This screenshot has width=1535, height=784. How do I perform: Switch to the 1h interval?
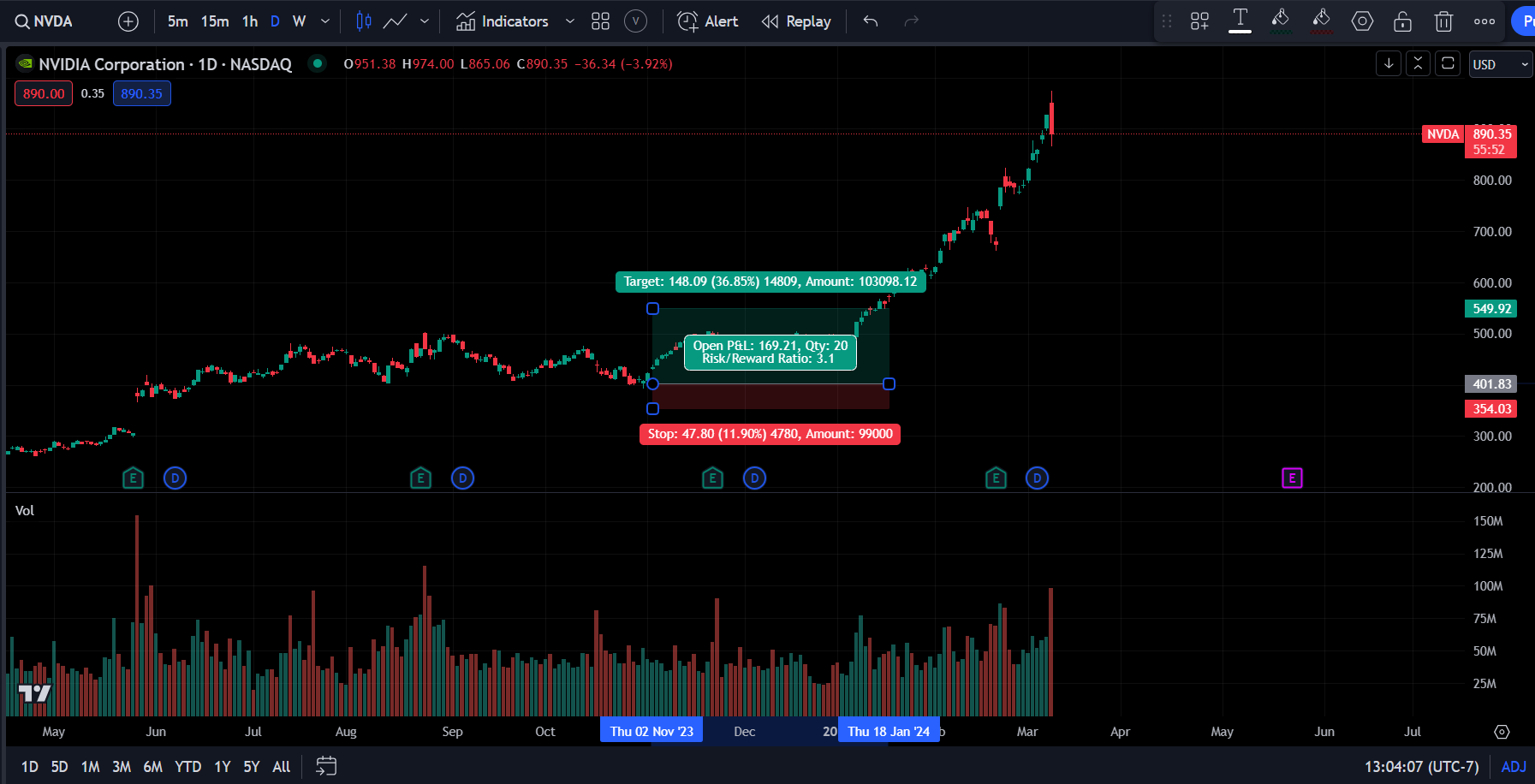click(x=250, y=21)
